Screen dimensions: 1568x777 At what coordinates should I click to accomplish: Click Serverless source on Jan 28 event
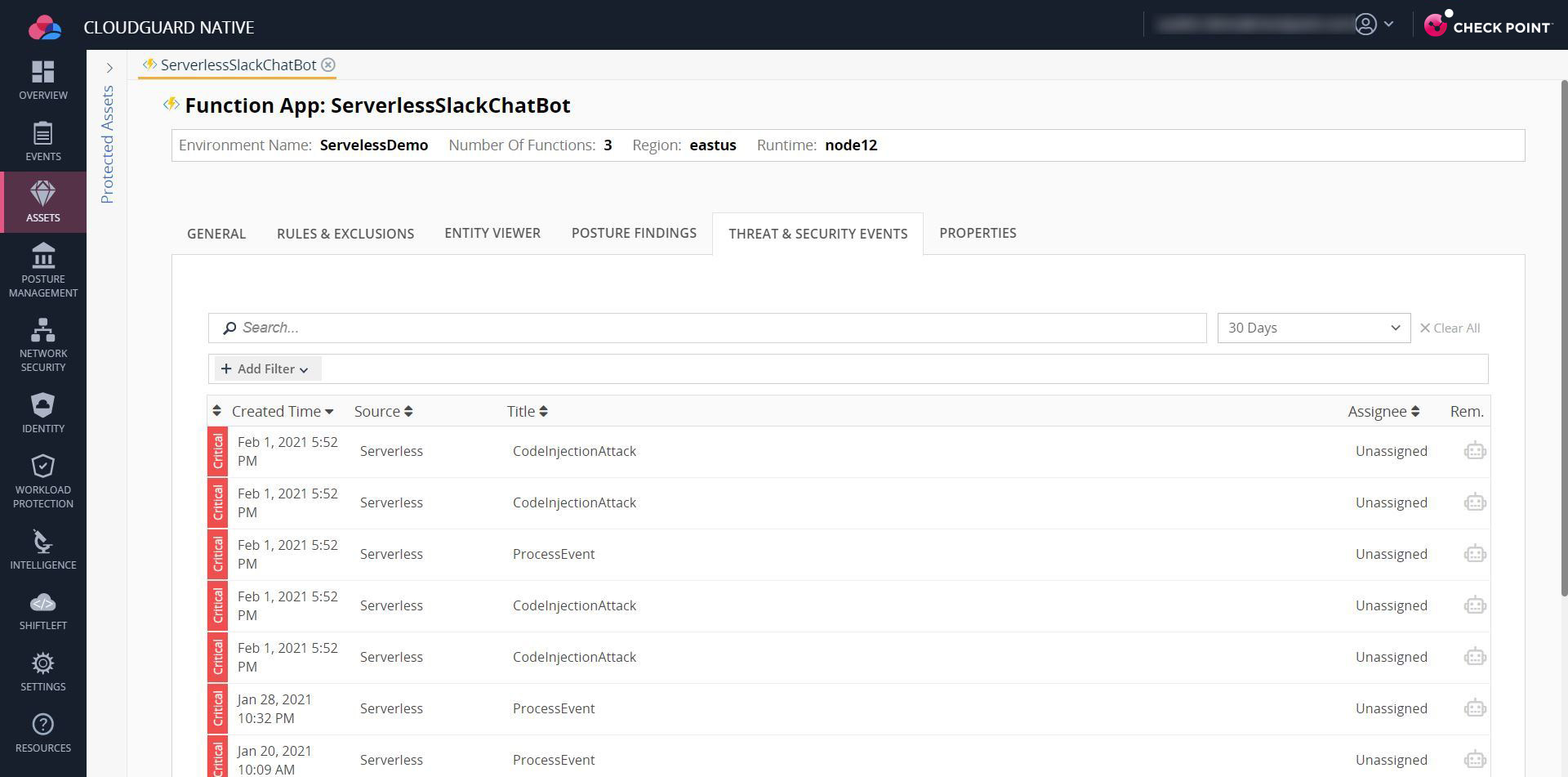(391, 708)
